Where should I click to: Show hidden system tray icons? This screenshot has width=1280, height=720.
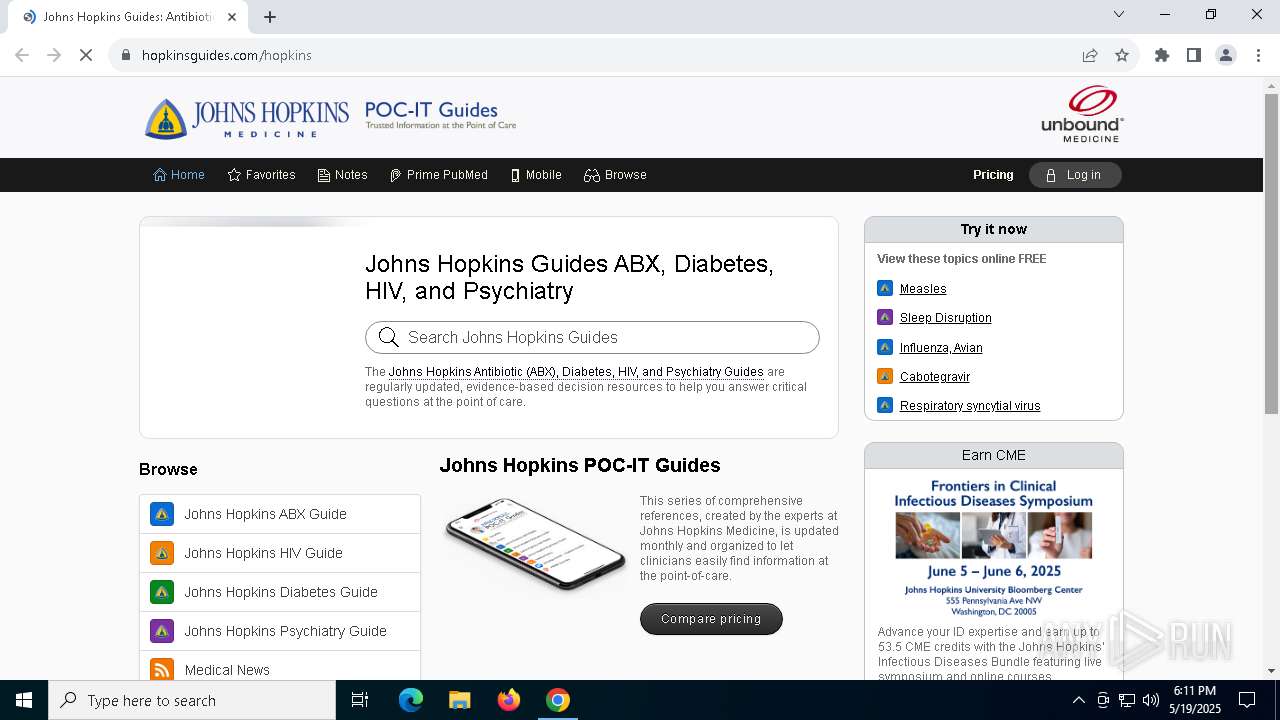1078,700
